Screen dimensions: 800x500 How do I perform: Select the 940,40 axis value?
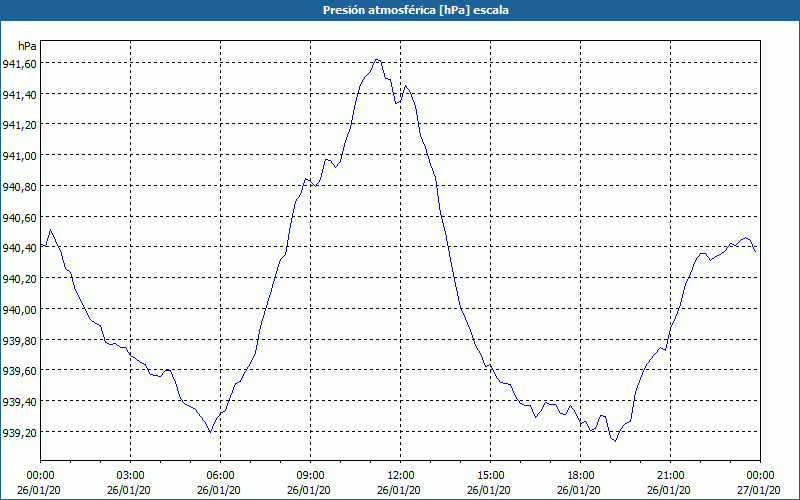pos(19,248)
